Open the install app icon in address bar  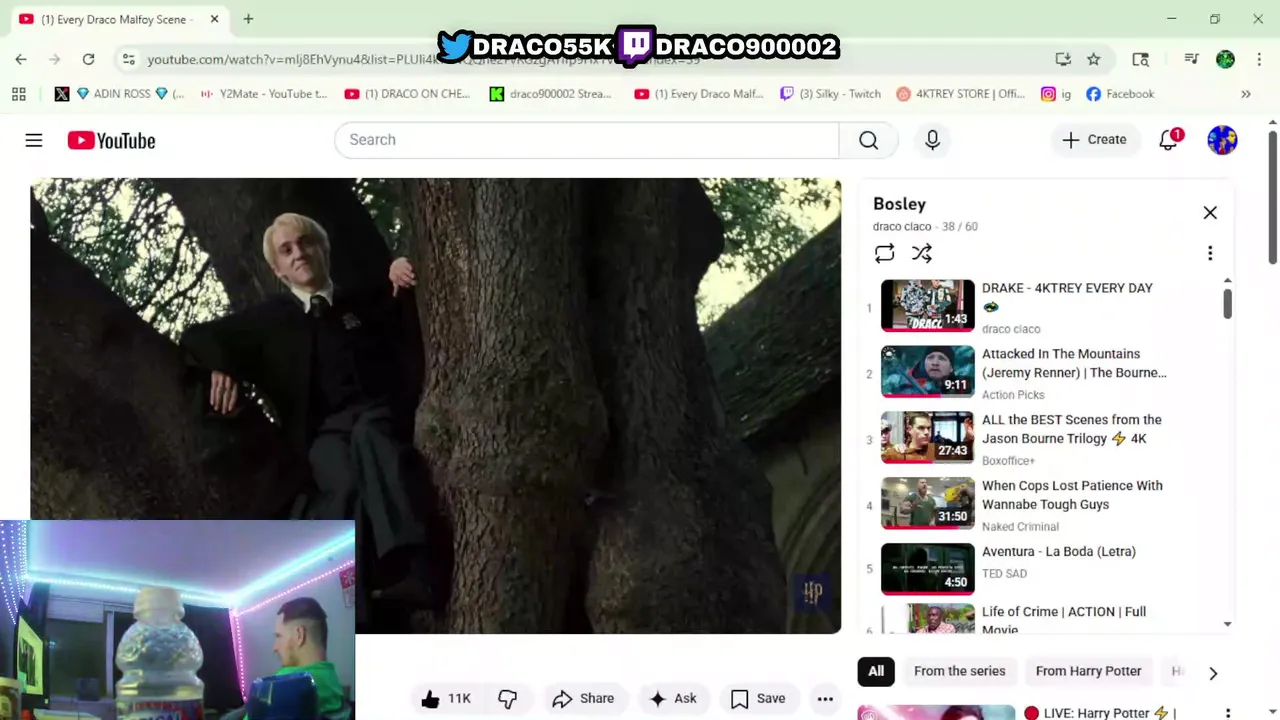click(1063, 59)
